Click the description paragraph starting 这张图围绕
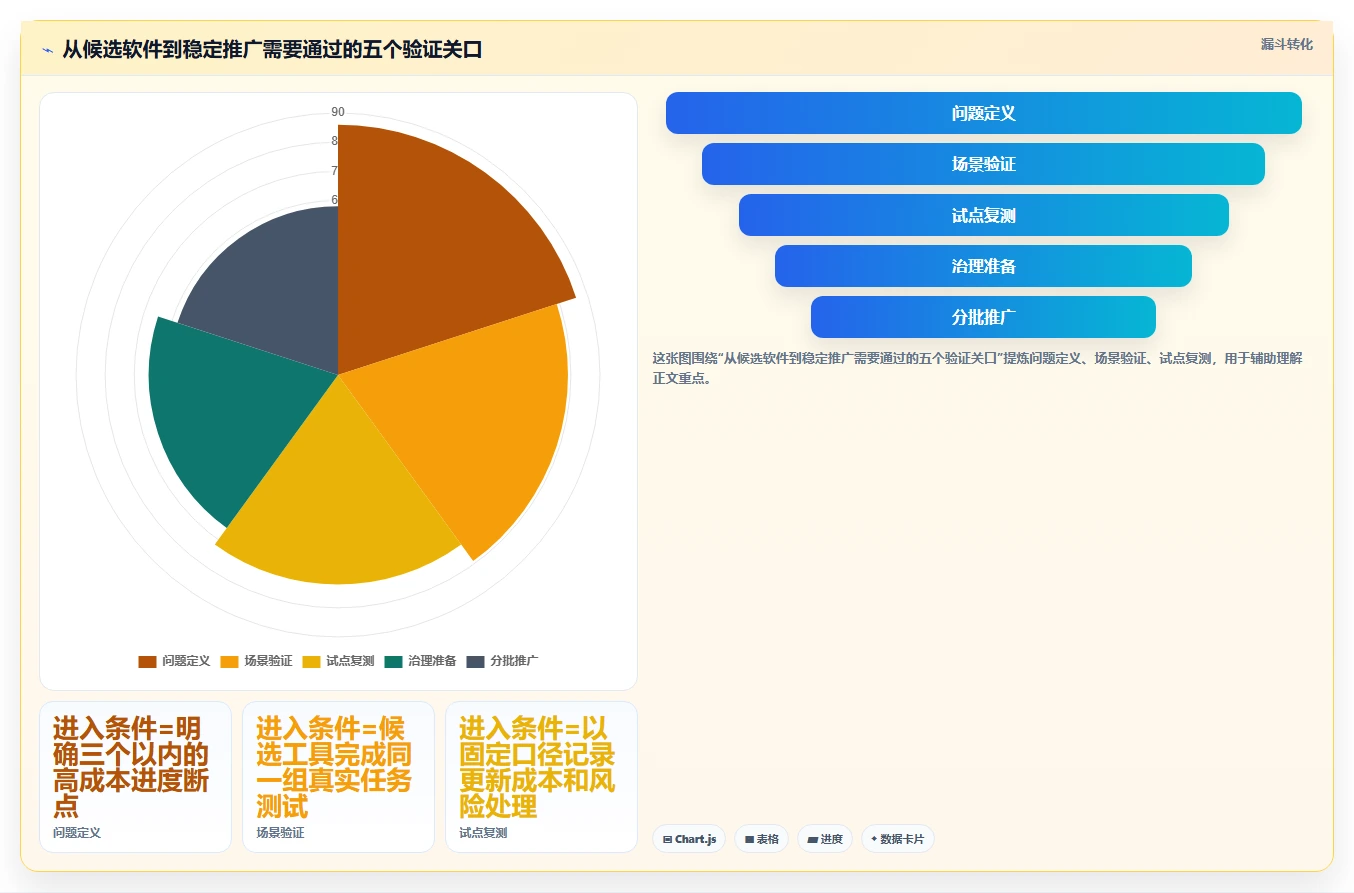This screenshot has height=893, width=1354. click(977, 368)
